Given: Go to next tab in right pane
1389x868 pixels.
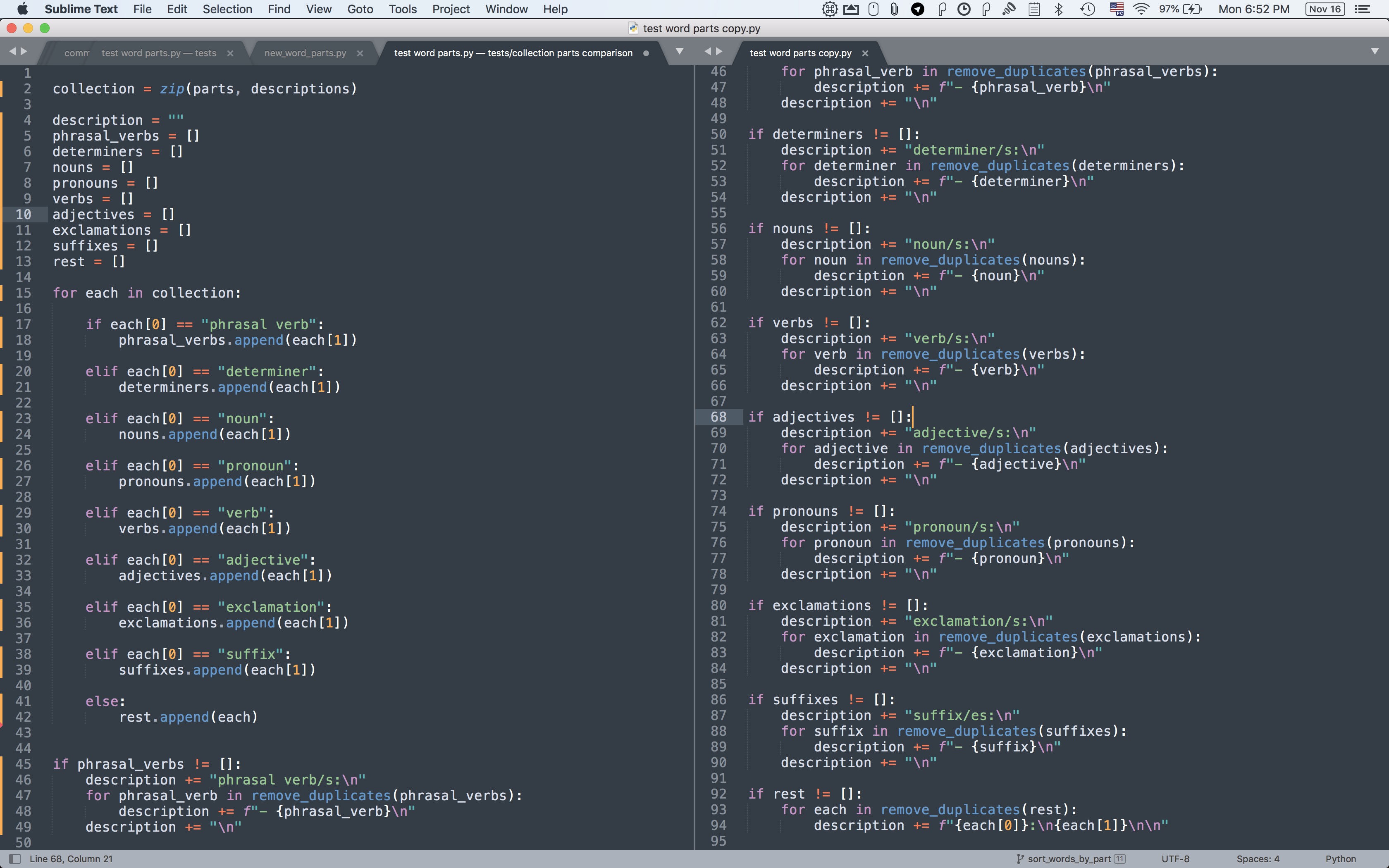Looking at the screenshot, I should (x=719, y=51).
